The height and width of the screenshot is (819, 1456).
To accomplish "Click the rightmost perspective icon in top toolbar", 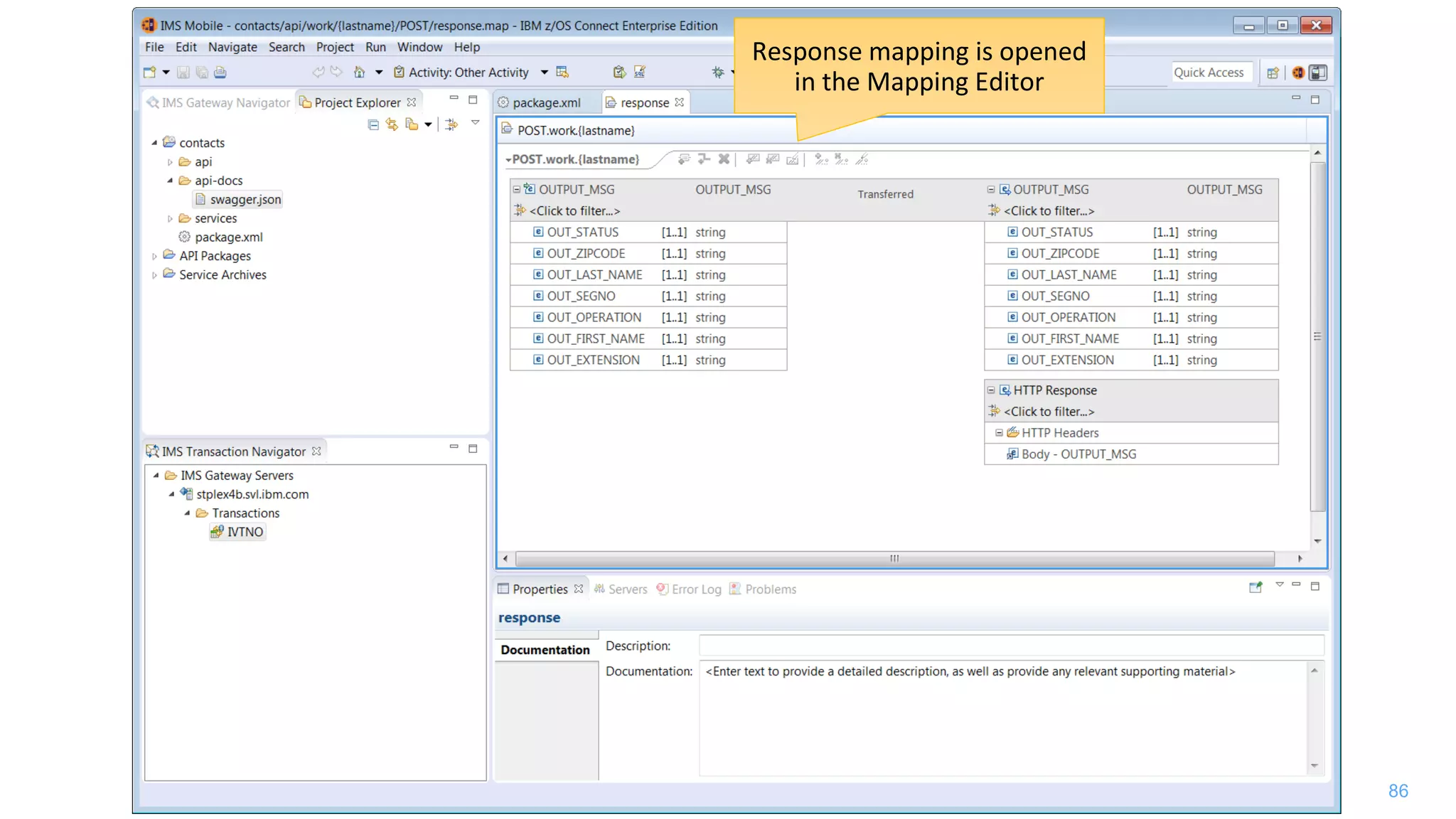I will coord(1318,73).
